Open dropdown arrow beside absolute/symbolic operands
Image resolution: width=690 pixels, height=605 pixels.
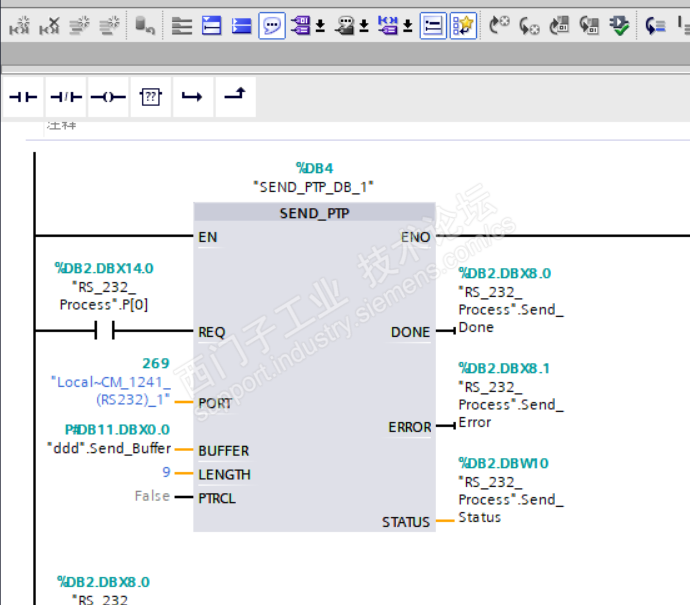coord(320,26)
